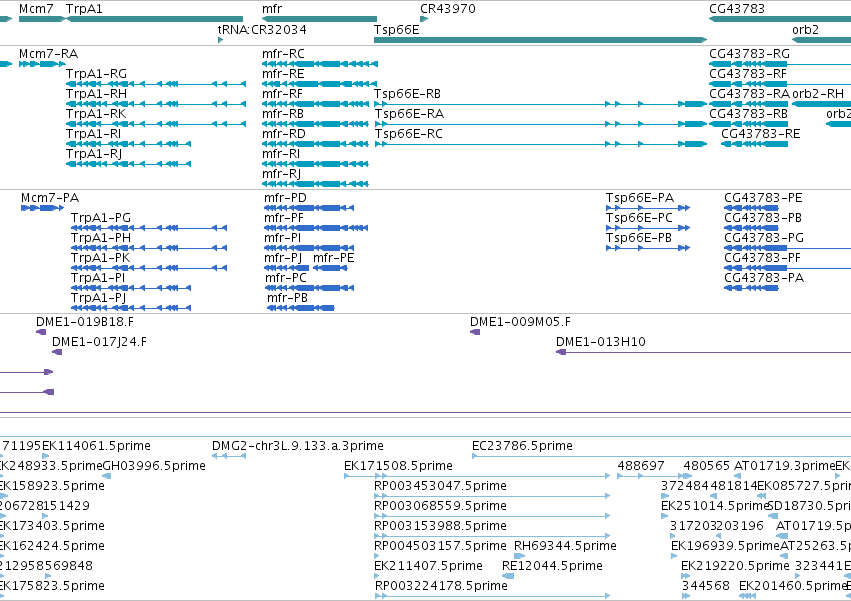
Task: Click EST RP003453047.5prime label
Action: coord(441,486)
